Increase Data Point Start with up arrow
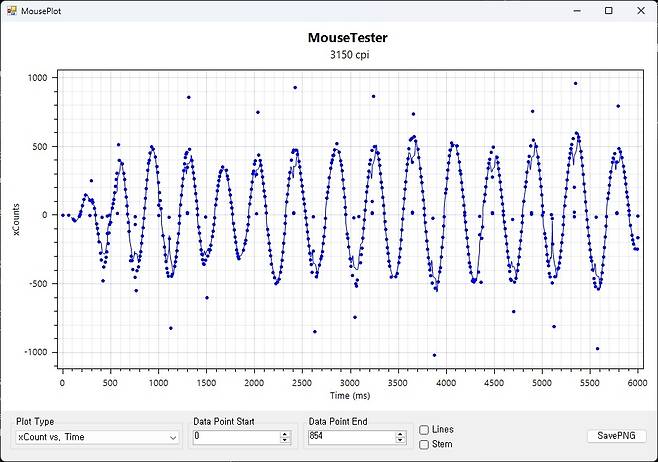Screen dimensions: 658x462 (285, 434)
